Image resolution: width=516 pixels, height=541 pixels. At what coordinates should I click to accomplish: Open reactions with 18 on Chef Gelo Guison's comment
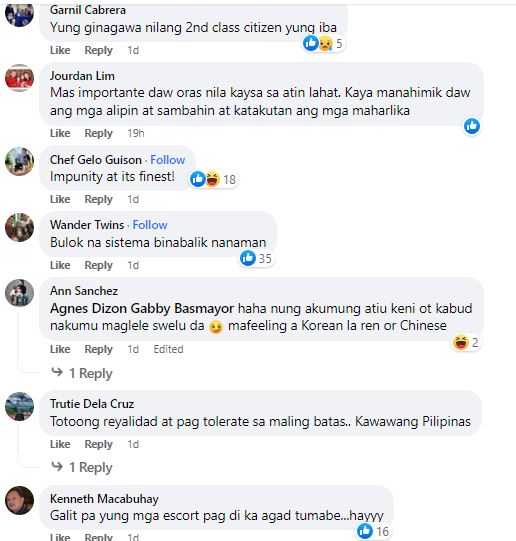point(213,179)
